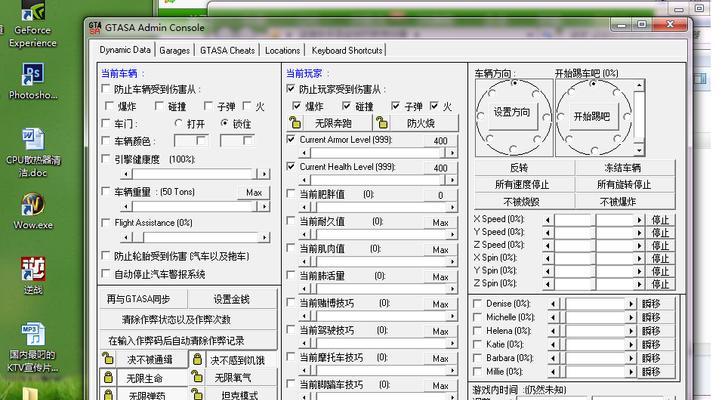Toggle the lock icon beside 无限生命

(108, 377)
